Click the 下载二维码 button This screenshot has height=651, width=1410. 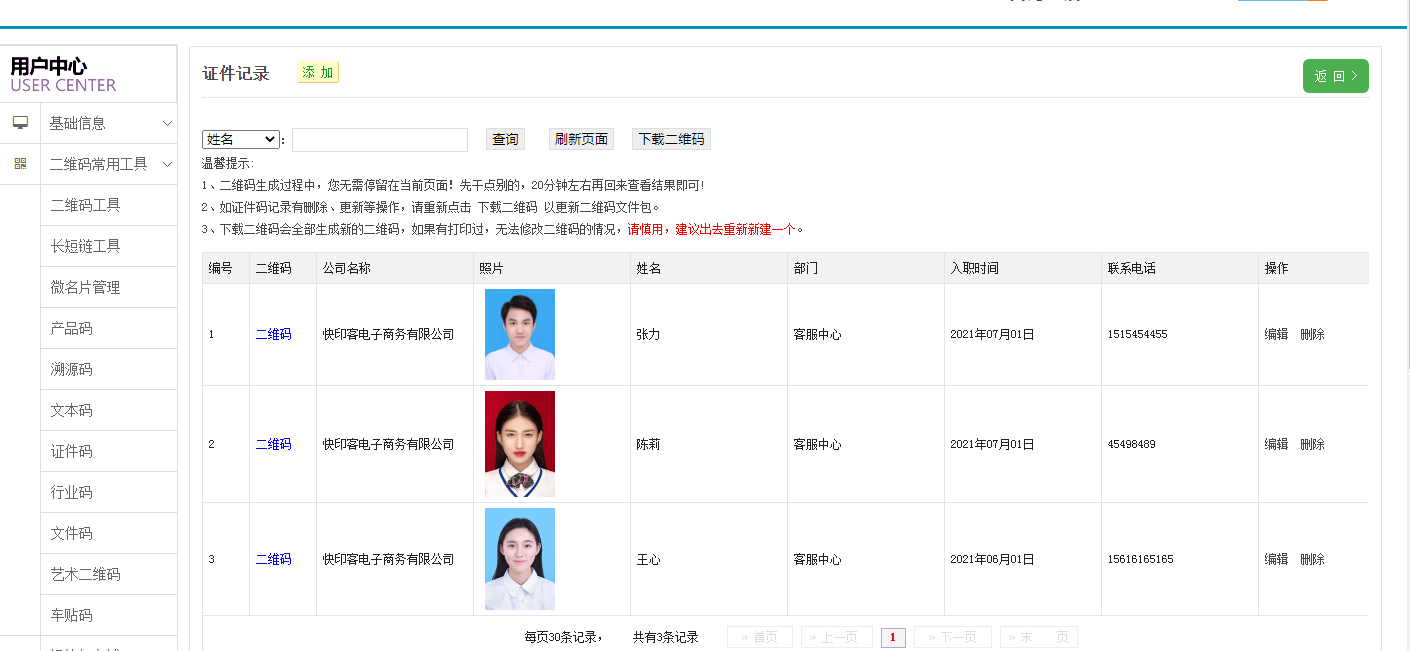(671, 139)
